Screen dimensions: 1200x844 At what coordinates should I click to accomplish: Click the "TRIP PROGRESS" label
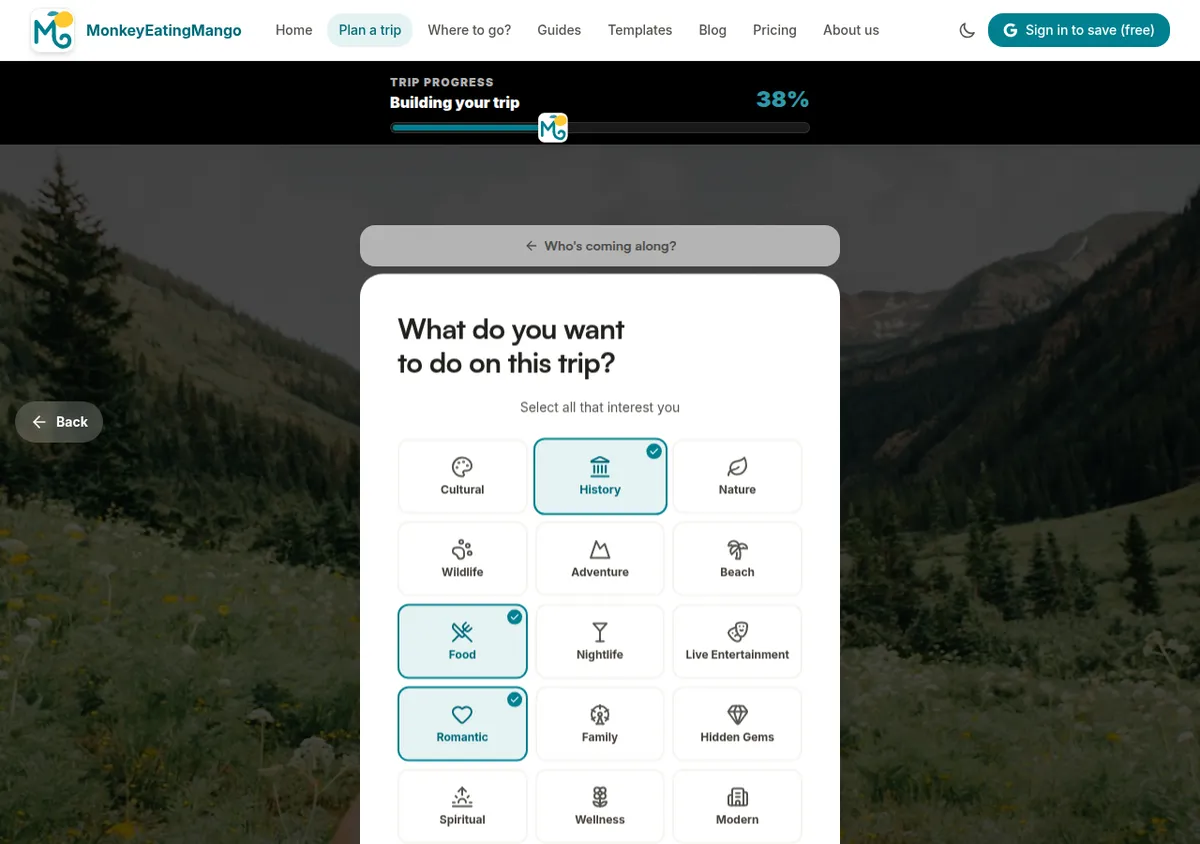click(x=442, y=82)
